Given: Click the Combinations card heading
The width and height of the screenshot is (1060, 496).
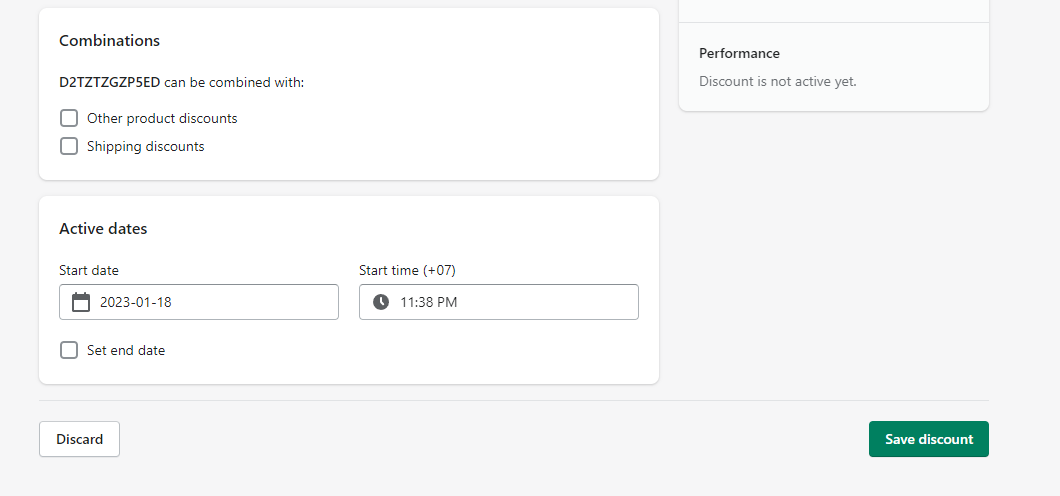Looking at the screenshot, I should 110,41.
